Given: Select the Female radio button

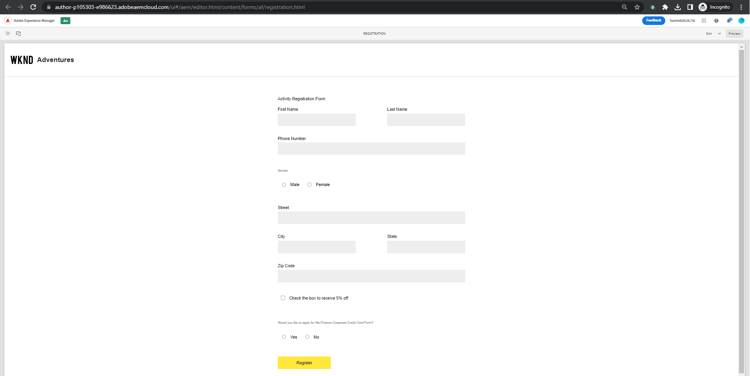Looking at the screenshot, I should [309, 185].
